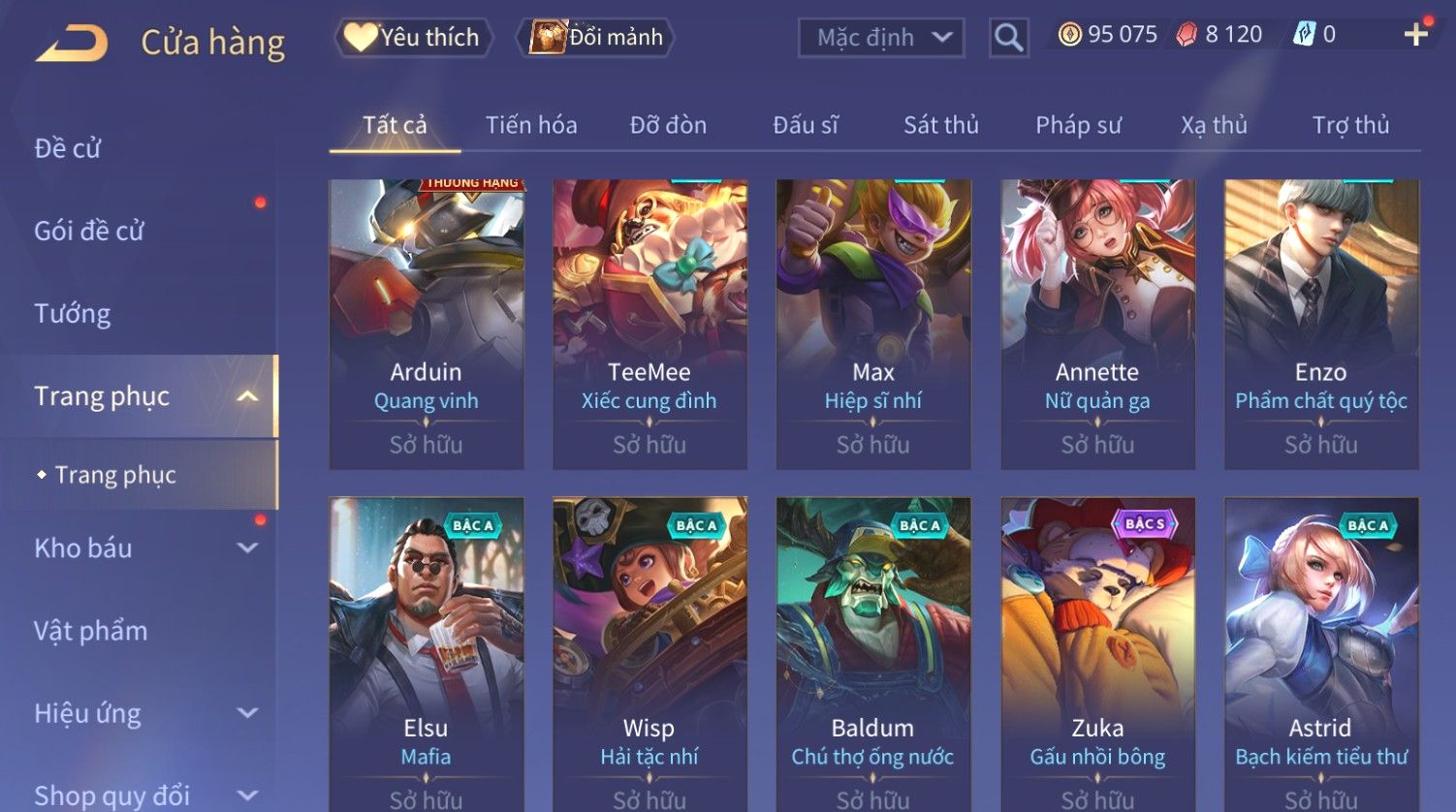Open search with the magnifier icon
Screen dimensions: 1456x812
point(1008,38)
